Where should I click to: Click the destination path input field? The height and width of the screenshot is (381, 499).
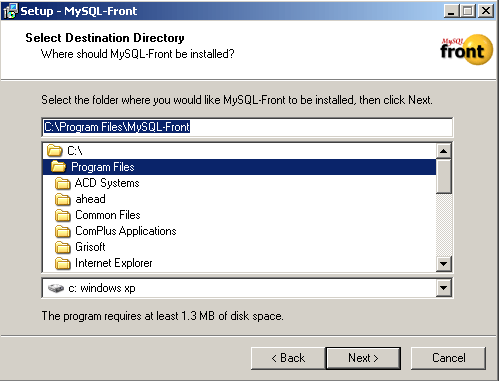click(247, 127)
